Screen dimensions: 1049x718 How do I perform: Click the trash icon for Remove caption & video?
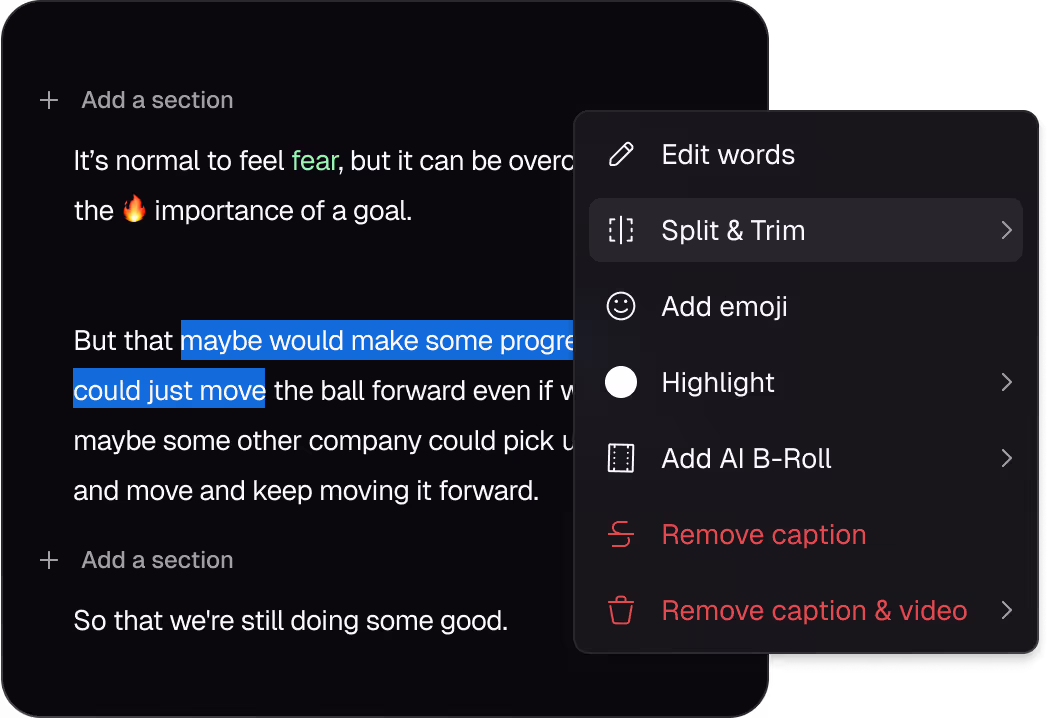click(621, 610)
